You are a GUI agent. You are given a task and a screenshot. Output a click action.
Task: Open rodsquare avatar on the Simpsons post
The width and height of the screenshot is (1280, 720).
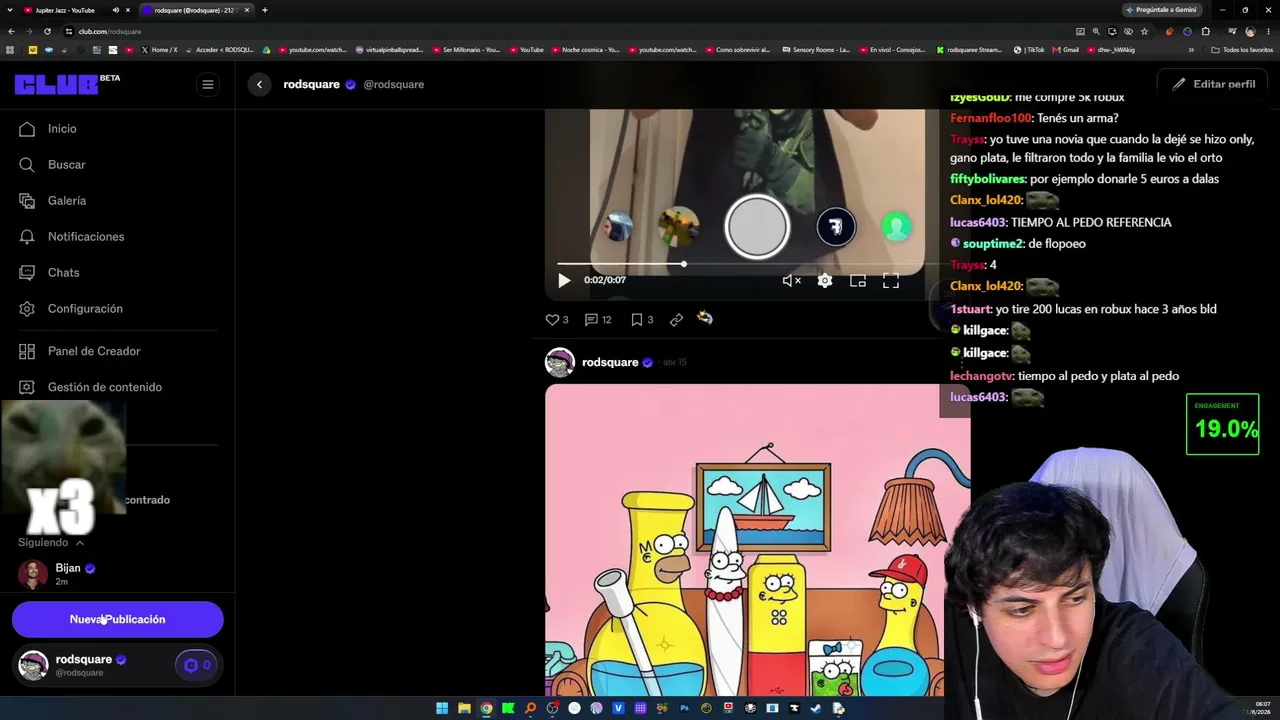point(560,362)
